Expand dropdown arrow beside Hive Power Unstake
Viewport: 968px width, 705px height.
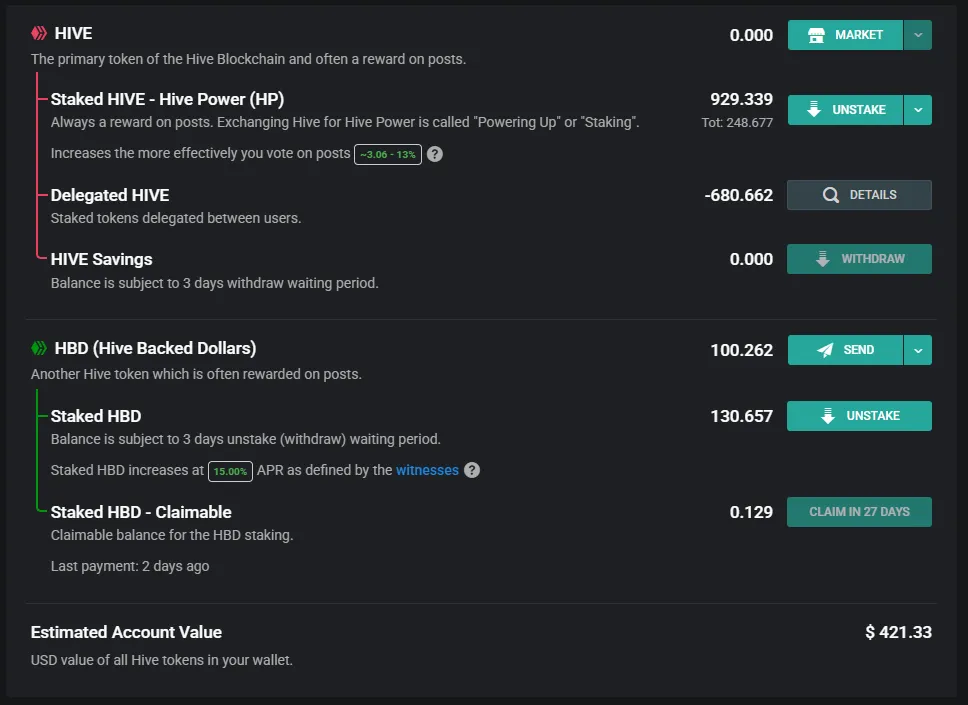pyautogui.click(x=918, y=110)
